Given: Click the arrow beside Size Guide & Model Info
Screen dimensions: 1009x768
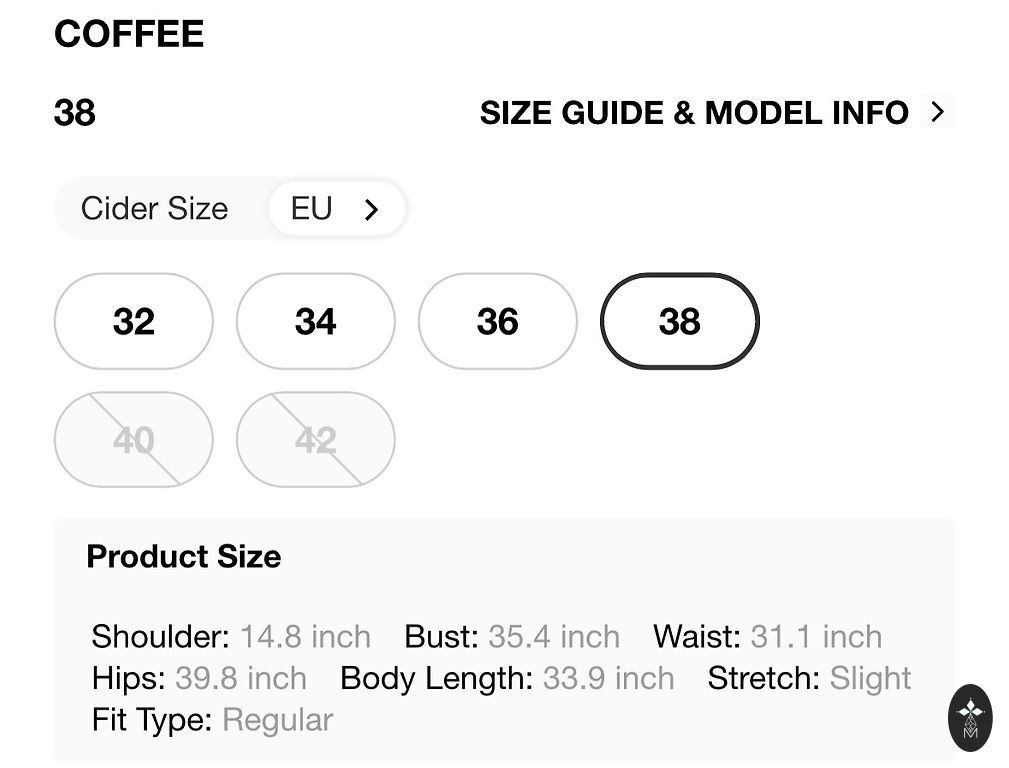Looking at the screenshot, I should (x=937, y=112).
